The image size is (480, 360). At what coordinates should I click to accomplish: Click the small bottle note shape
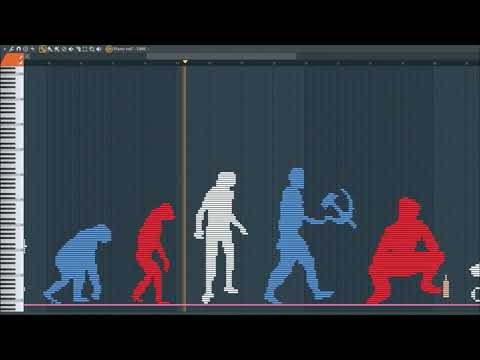[x=446, y=287]
